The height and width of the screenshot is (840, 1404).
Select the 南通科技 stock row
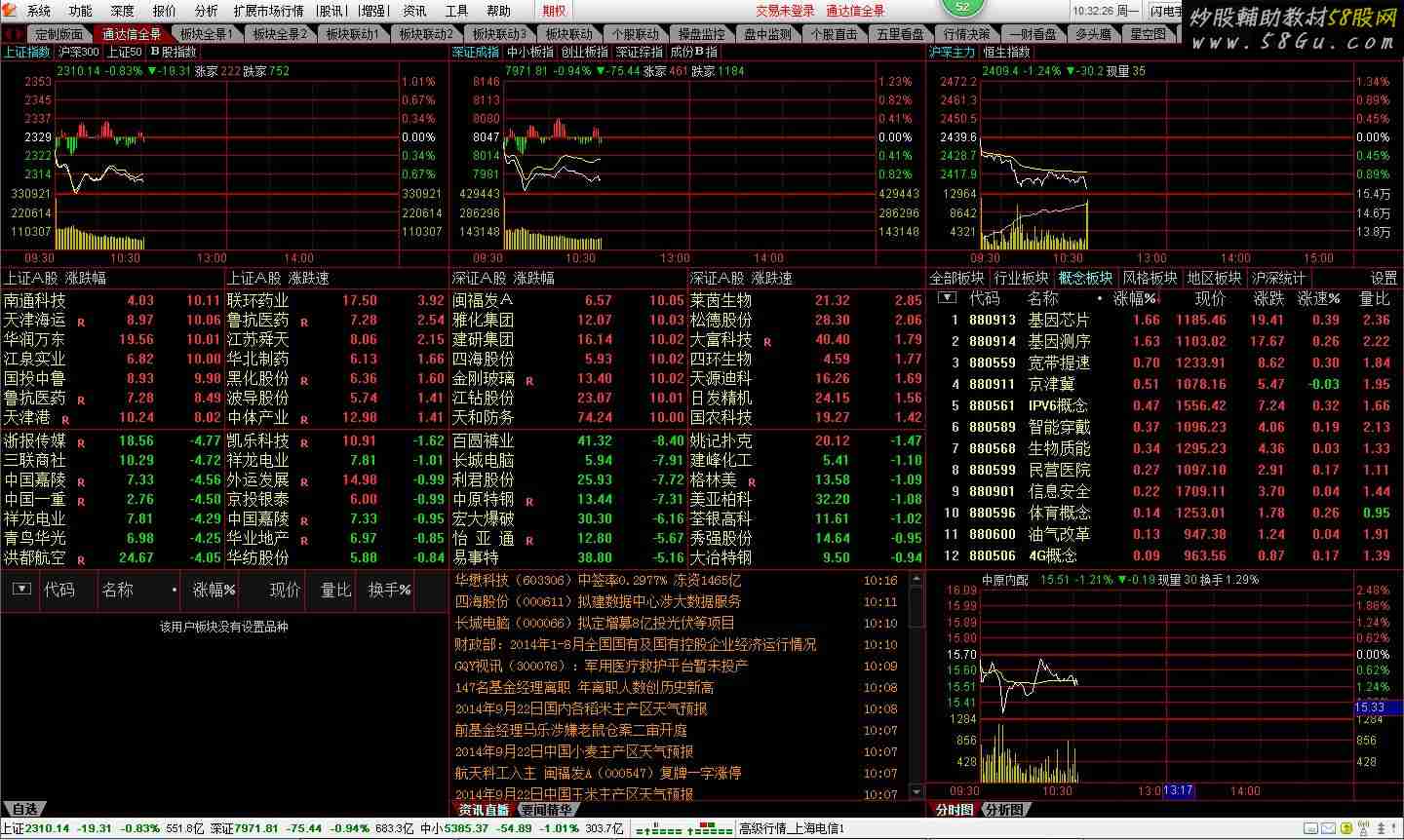coord(112,301)
